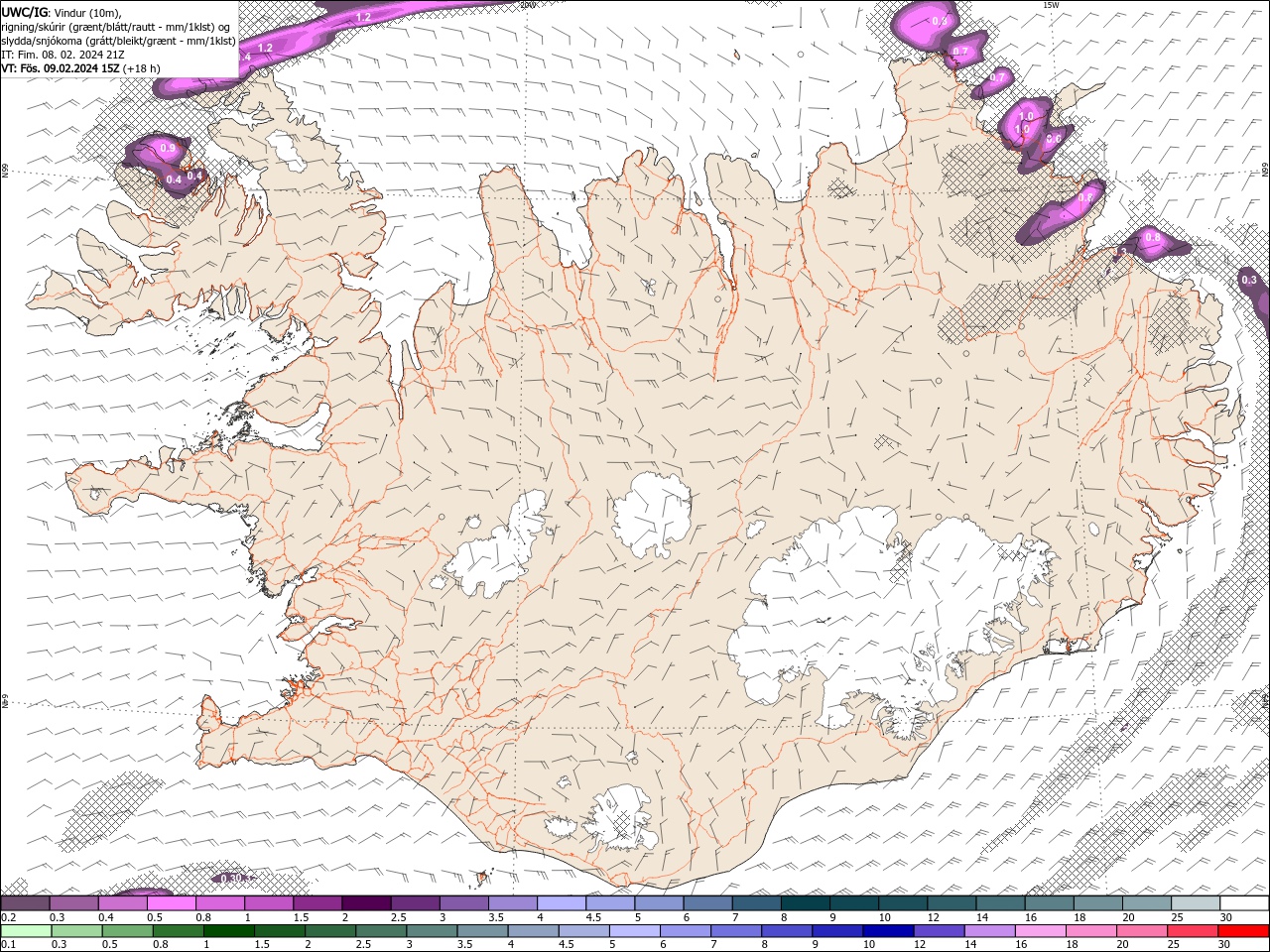Click the 14 swatch in upper snow legend
This screenshot has height=952, width=1270.
click(x=1000, y=903)
